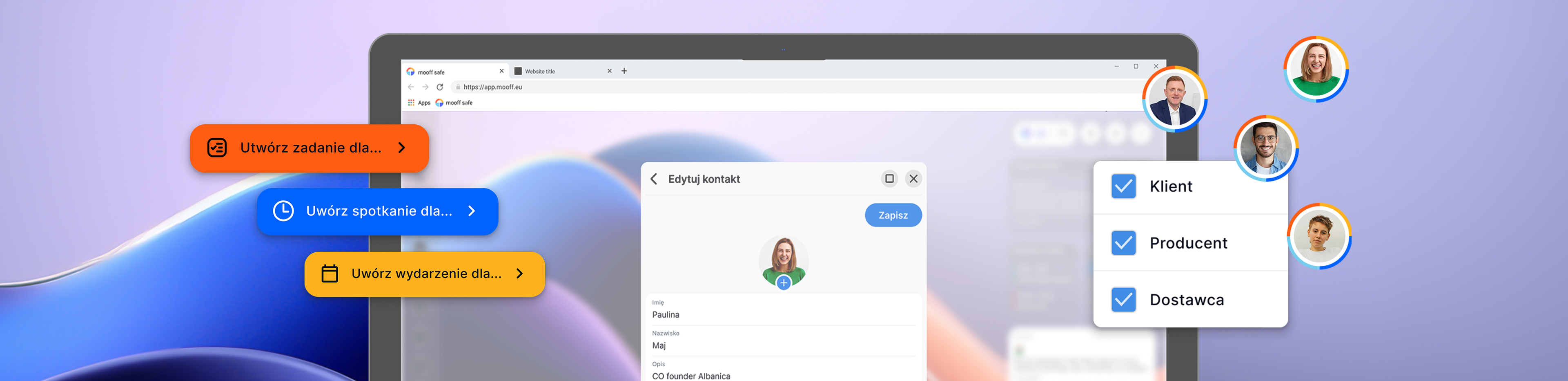The width and height of the screenshot is (1568, 381).
Task: Click the browser back arrow
Action: [x=411, y=87]
